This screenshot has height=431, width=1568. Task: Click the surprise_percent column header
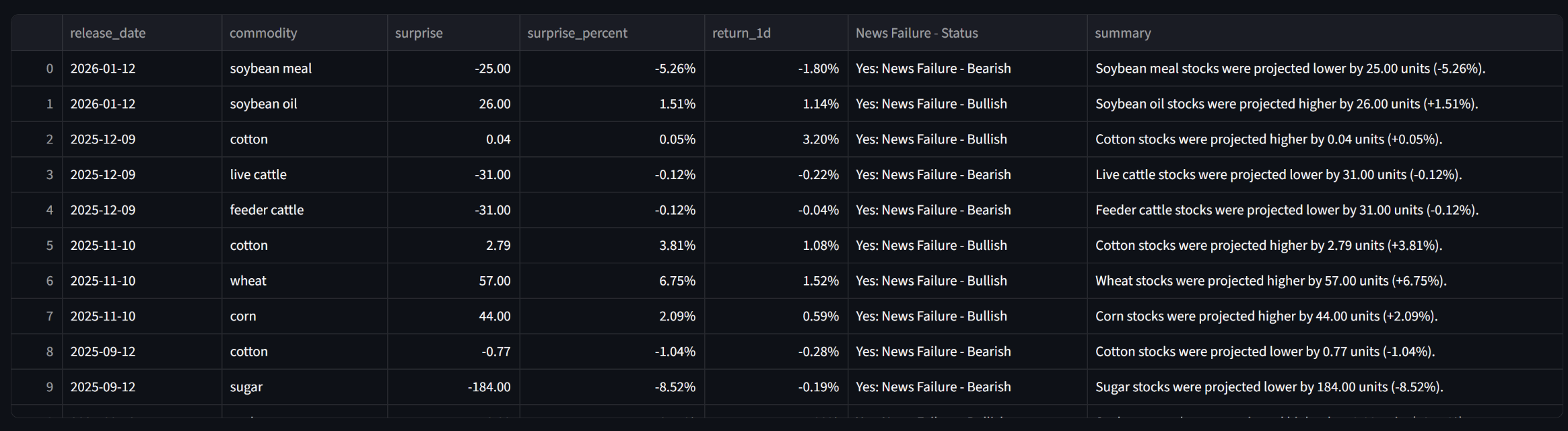pyautogui.click(x=577, y=33)
